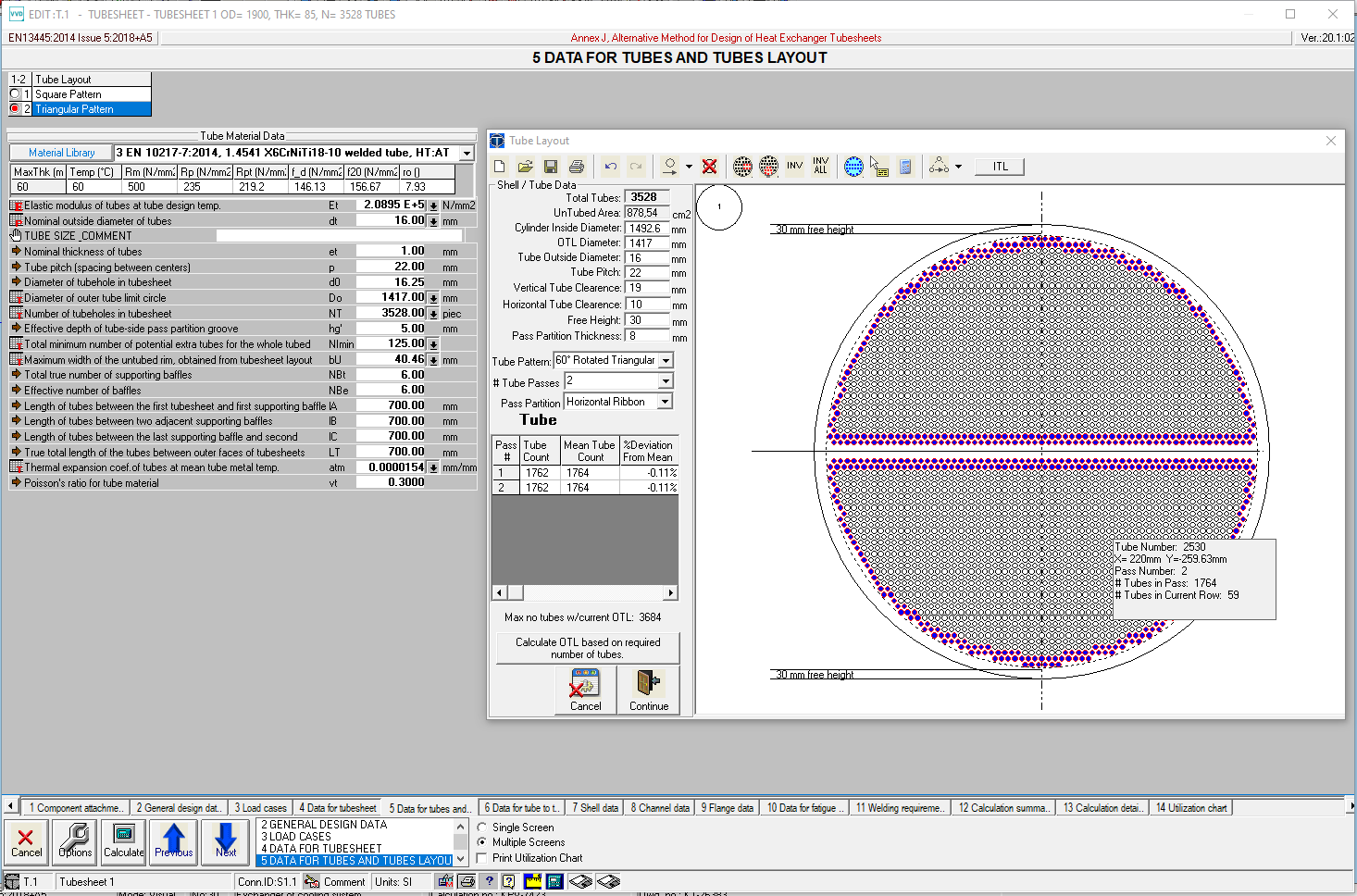Click the cursor tooltip info icon
This screenshot has width=1357, height=896.
tap(879, 167)
